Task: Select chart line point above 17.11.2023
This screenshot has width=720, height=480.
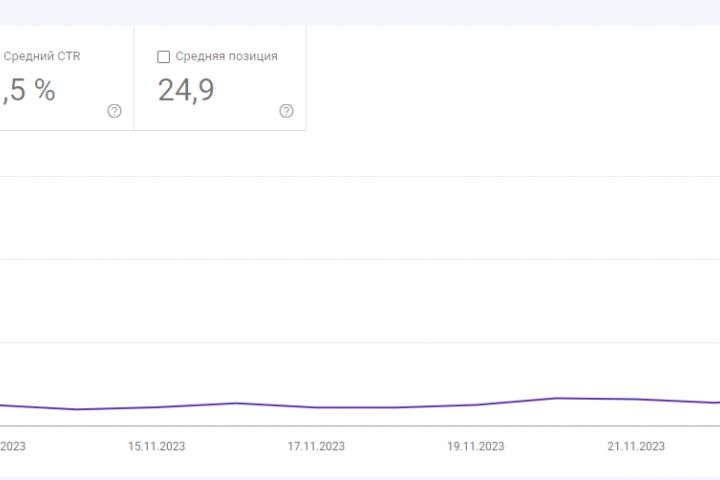Action: point(316,407)
